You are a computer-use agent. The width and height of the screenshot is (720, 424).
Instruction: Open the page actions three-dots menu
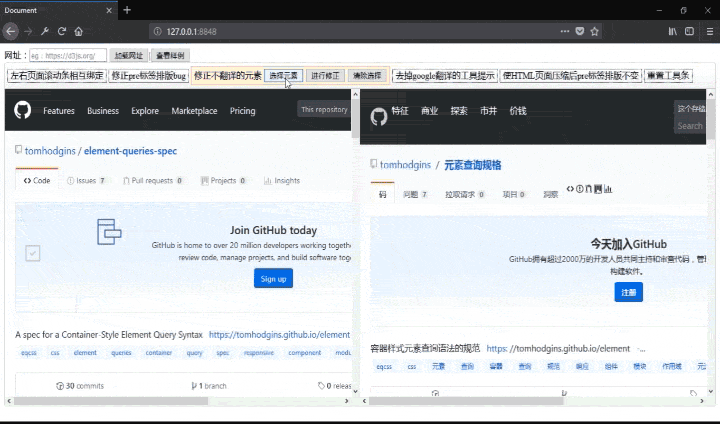[565, 31]
